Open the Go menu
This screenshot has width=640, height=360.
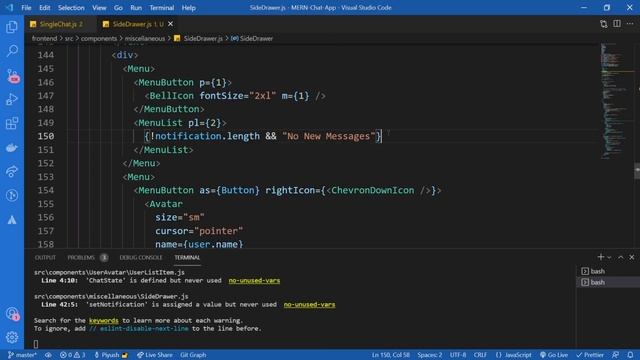coord(118,8)
